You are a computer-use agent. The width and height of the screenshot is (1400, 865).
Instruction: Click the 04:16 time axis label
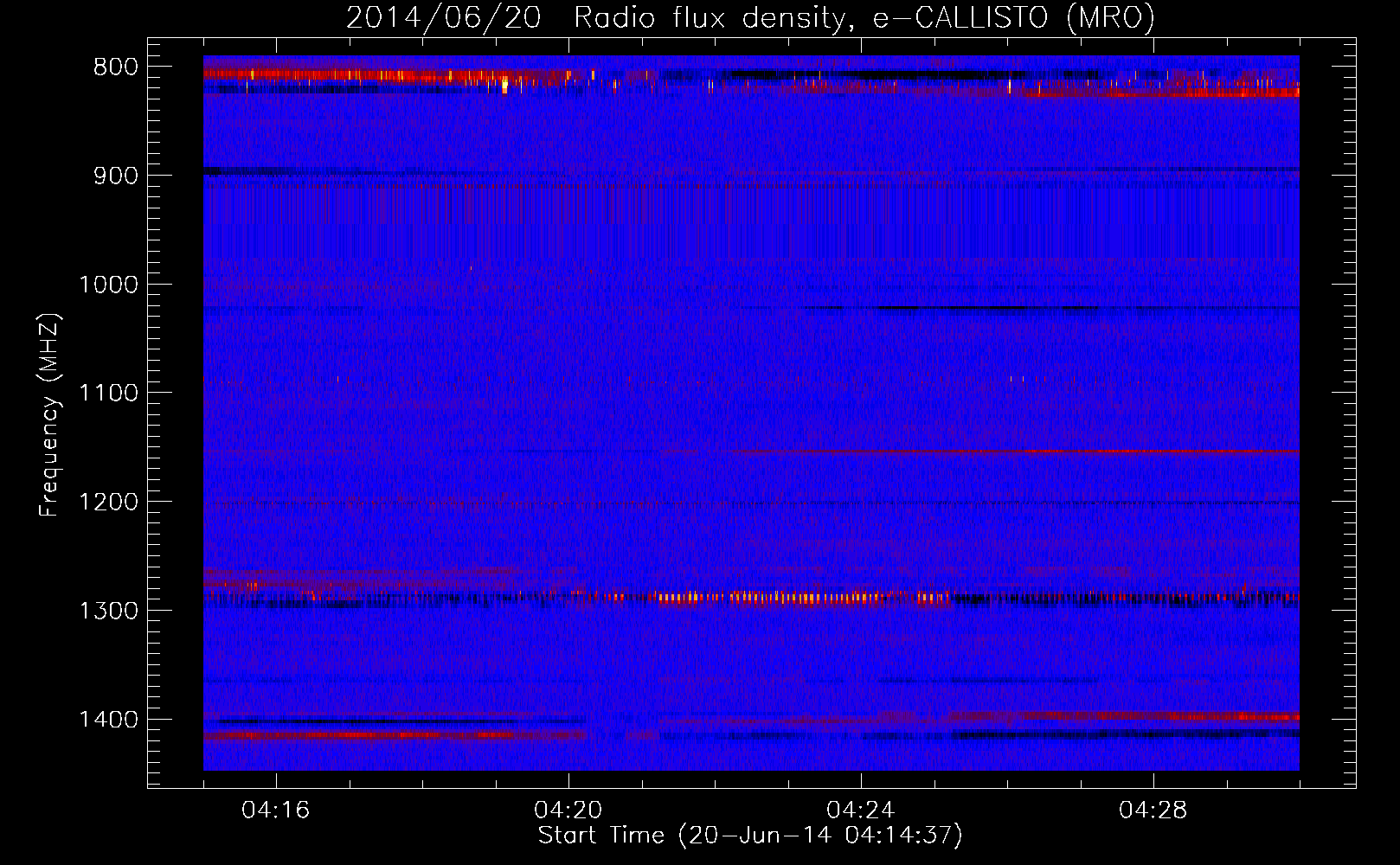(275, 811)
